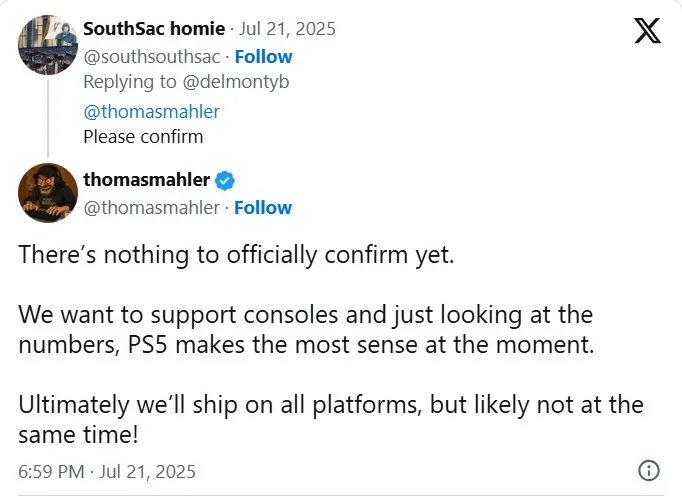
Task: Click the "Please confirm" reply text
Action: point(142,137)
